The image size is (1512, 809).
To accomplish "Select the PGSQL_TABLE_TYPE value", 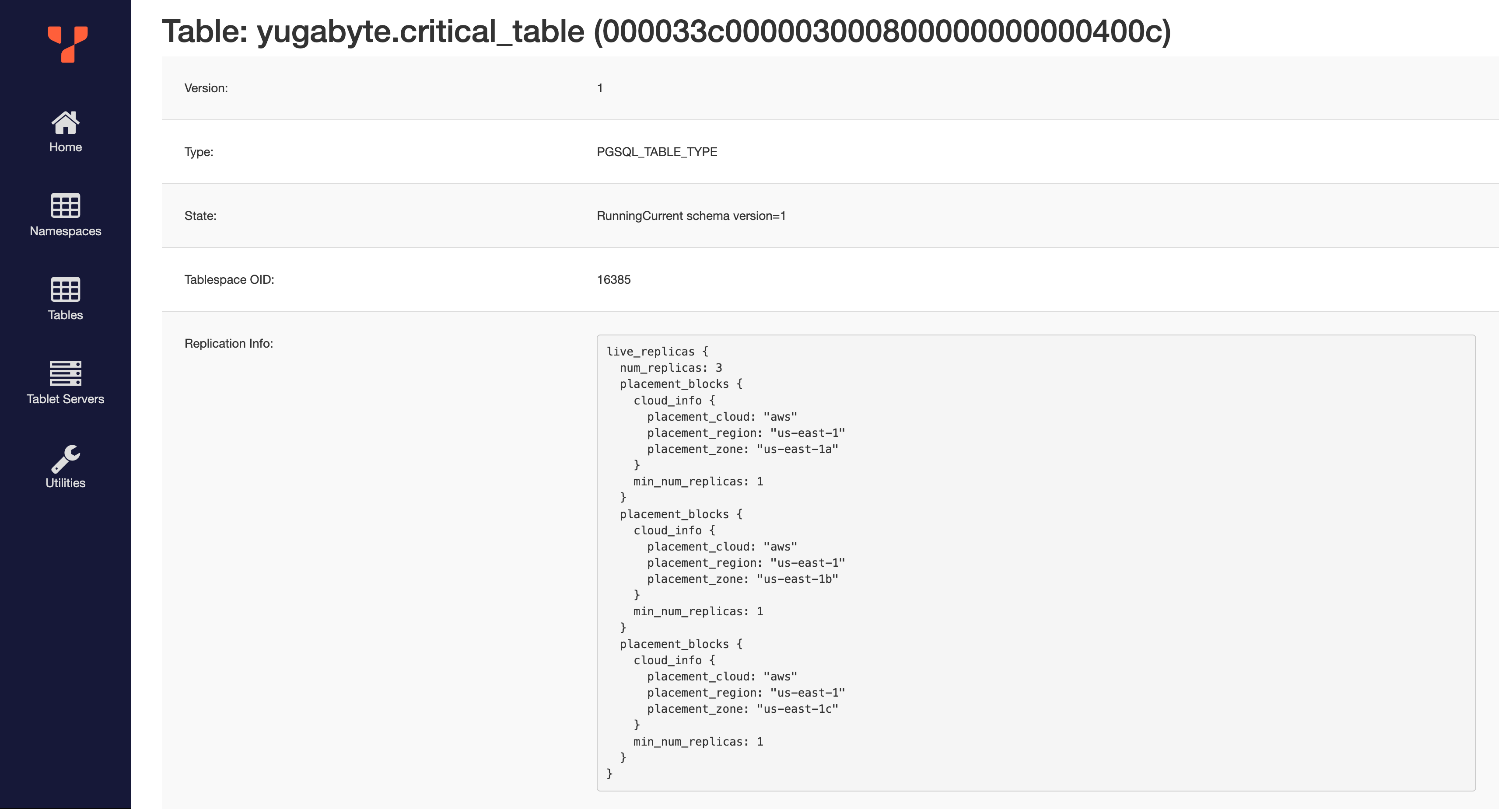I will [x=657, y=151].
